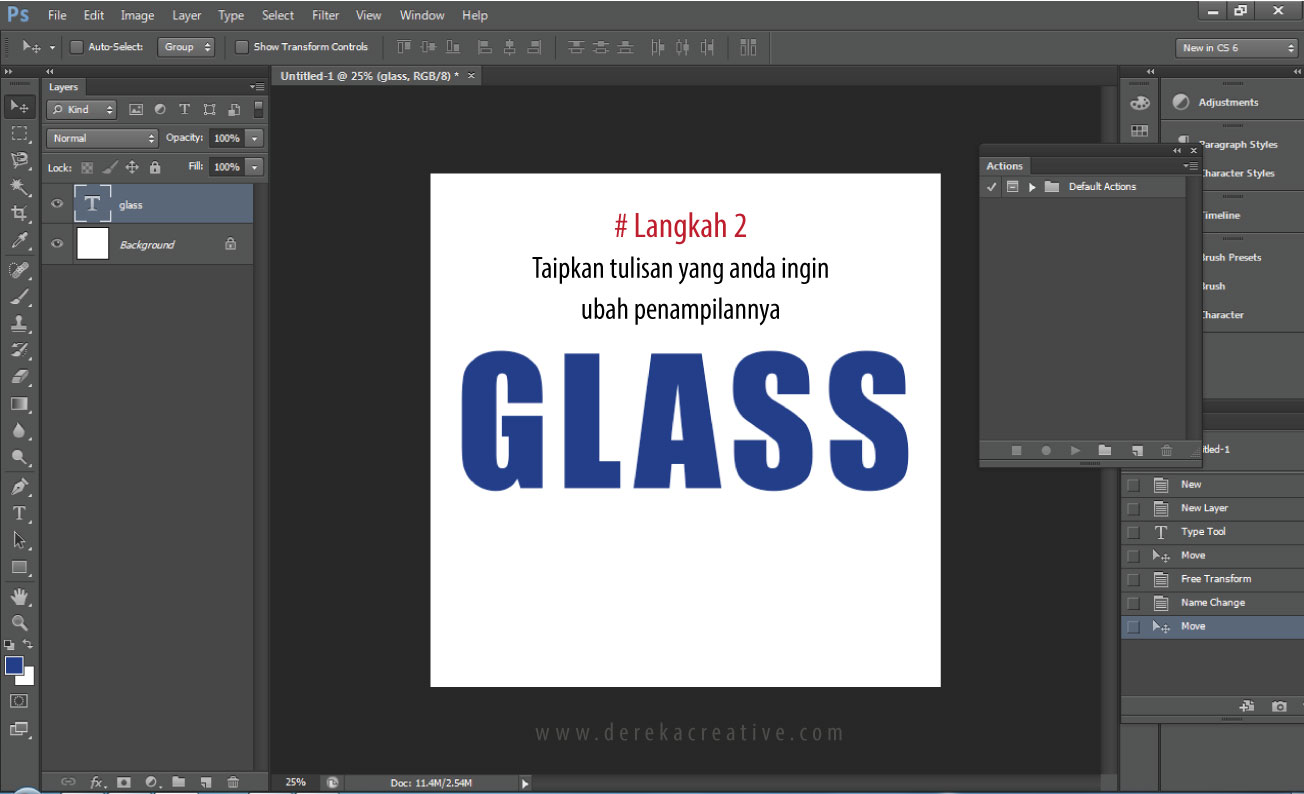Open the Normal blend mode dropdown
The image size is (1304, 794).
103,138
